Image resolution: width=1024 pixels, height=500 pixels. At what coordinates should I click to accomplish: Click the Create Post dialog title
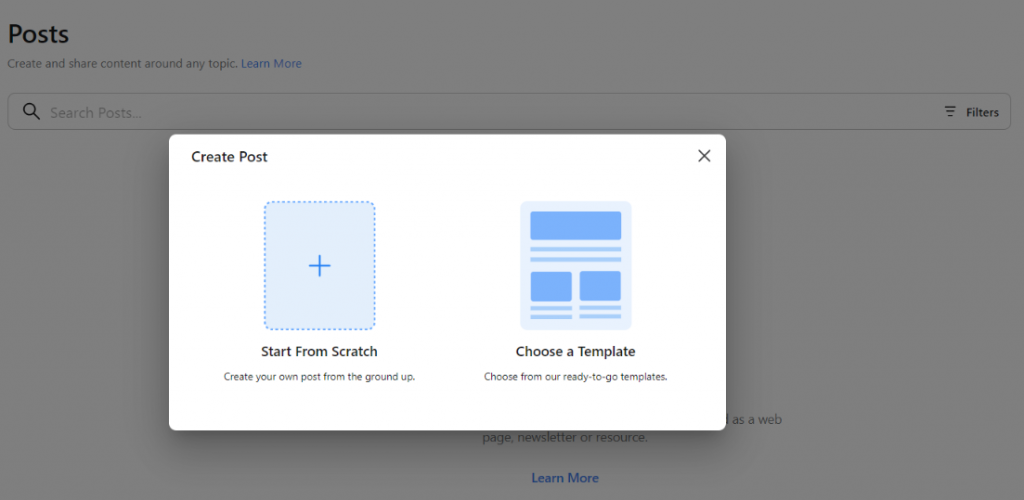229,157
